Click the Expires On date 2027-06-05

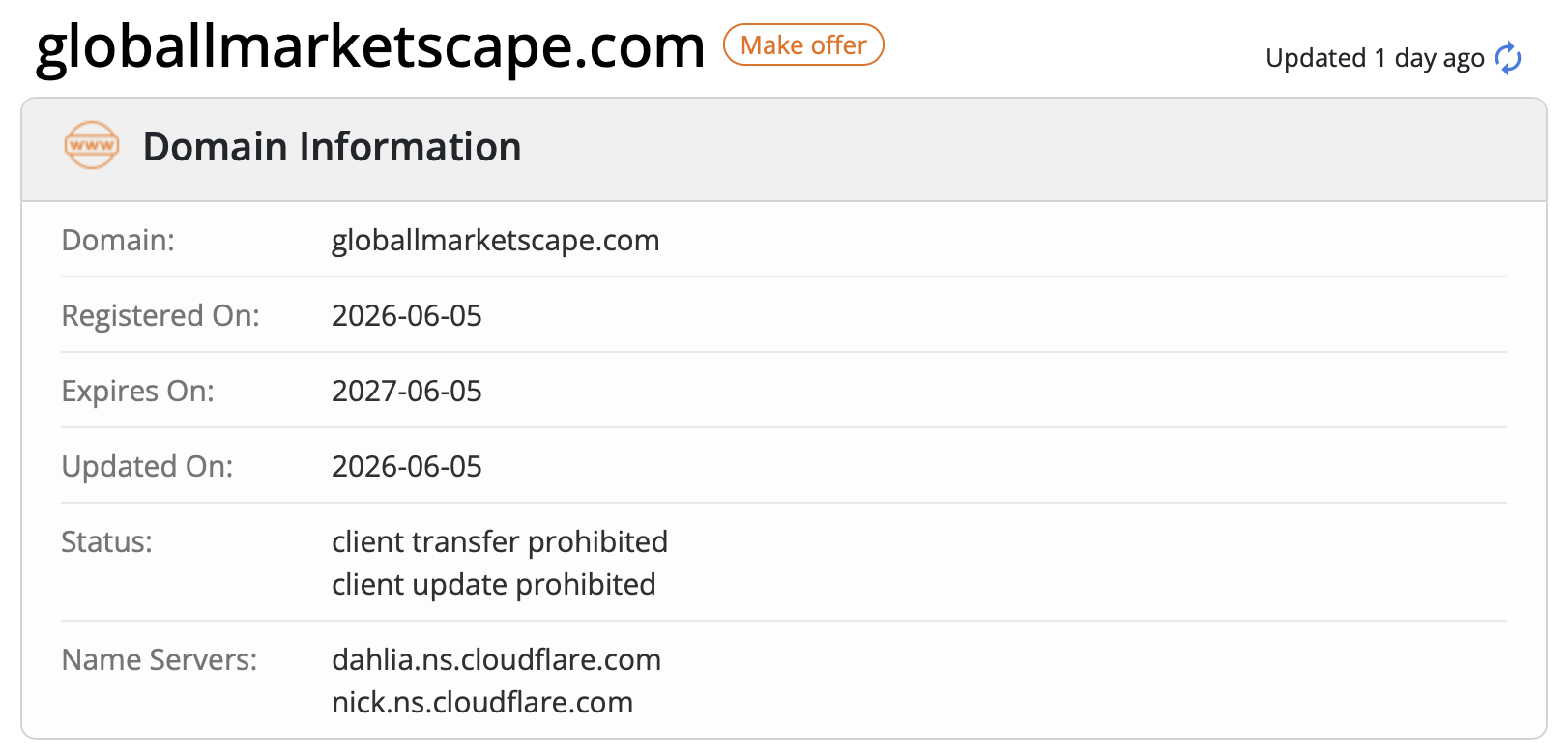click(x=407, y=392)
